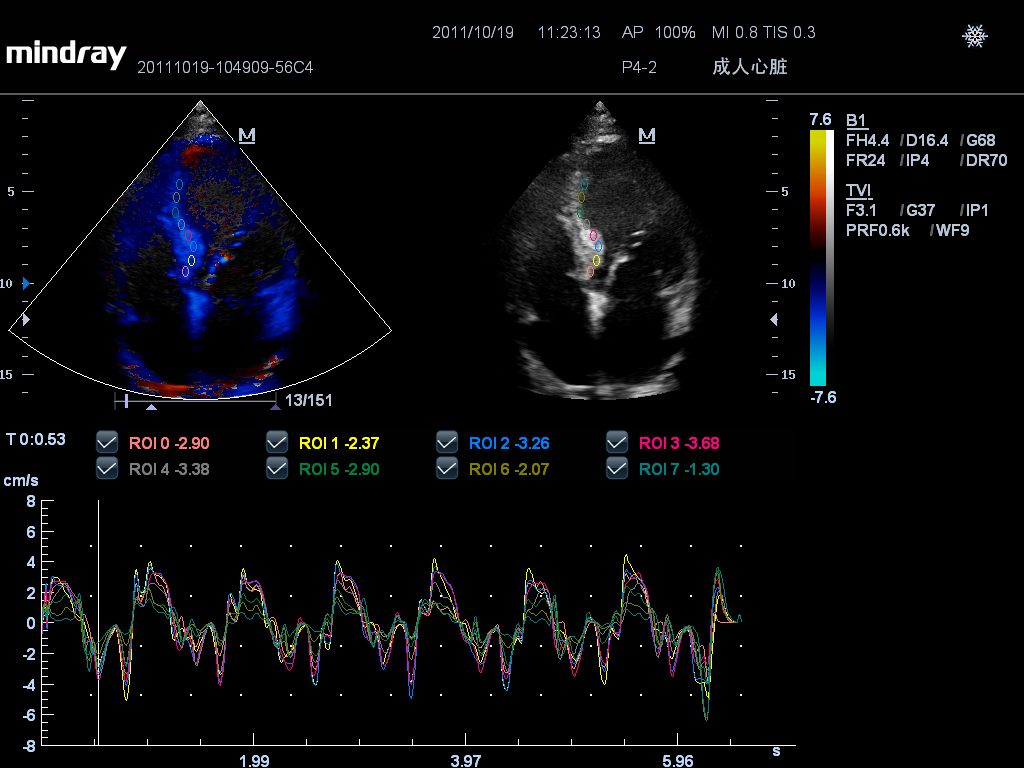Screen dimensions: 1024x768
Task: Uncheck the ROI 3 curve checkbox
Action: click(616, 443)
